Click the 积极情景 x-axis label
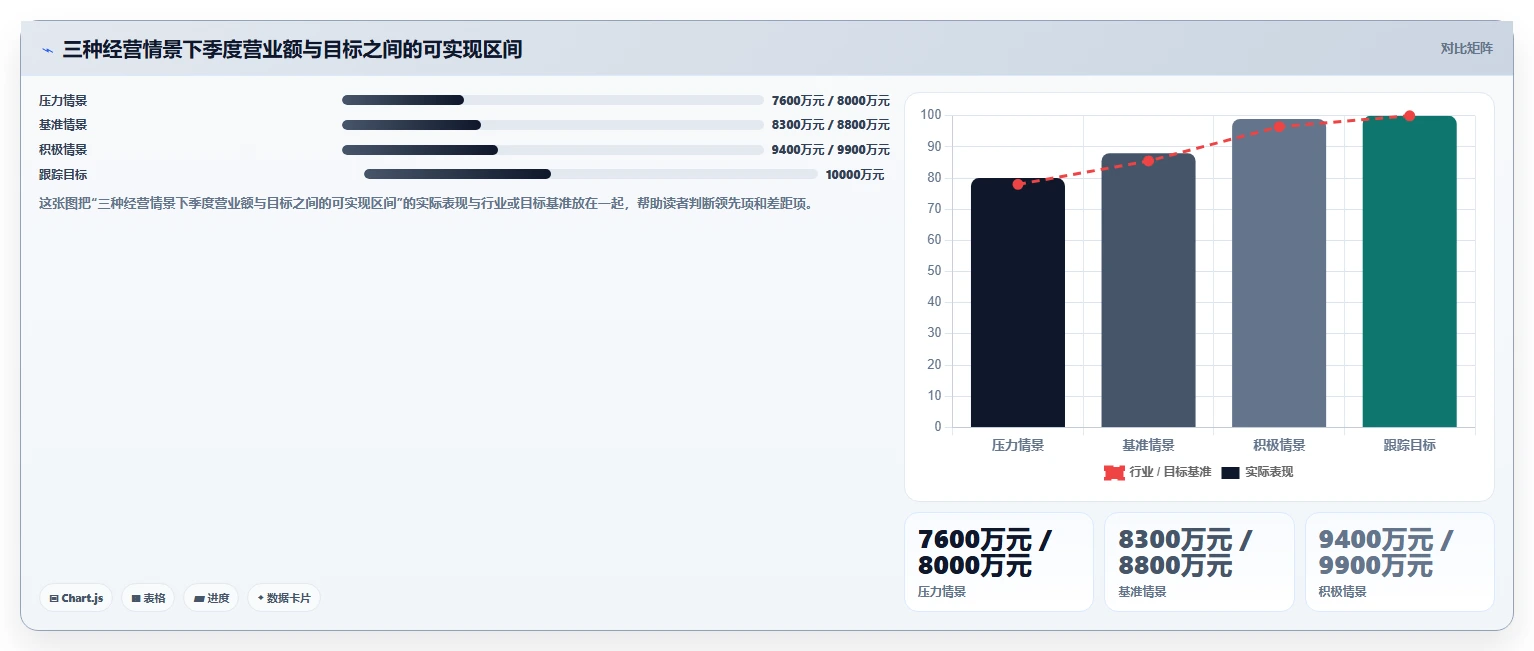Image resolution: width=1534 pixels, height=651 pixels. 1279,445
